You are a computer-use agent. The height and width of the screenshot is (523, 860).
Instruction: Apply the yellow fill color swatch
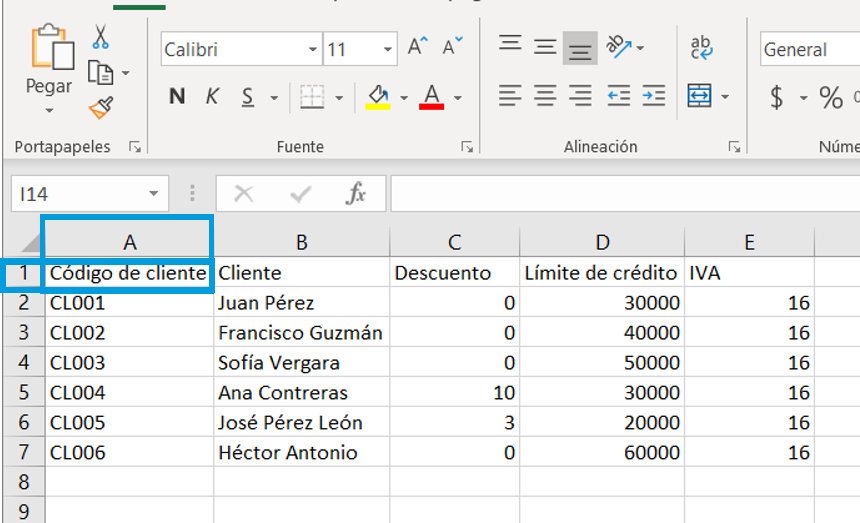(x=378, y=97)
